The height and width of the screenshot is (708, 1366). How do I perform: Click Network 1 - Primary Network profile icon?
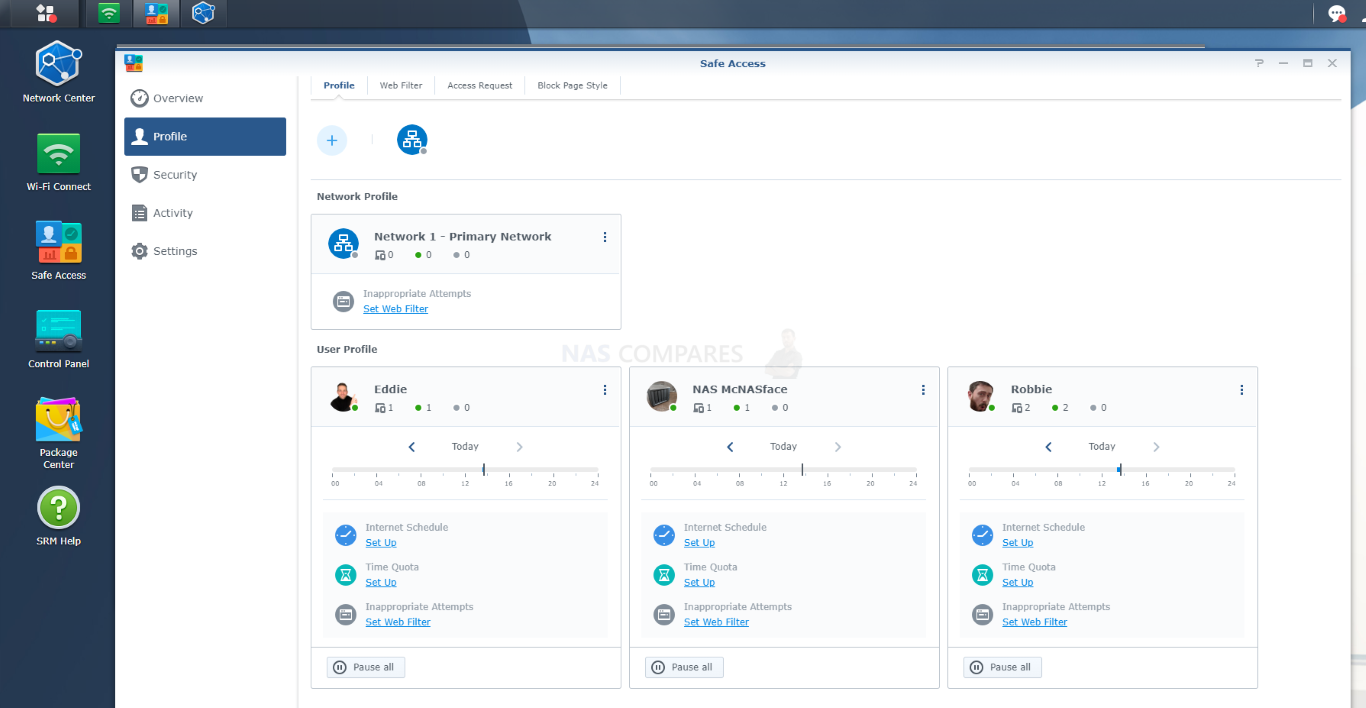click(x=344, y=243)
